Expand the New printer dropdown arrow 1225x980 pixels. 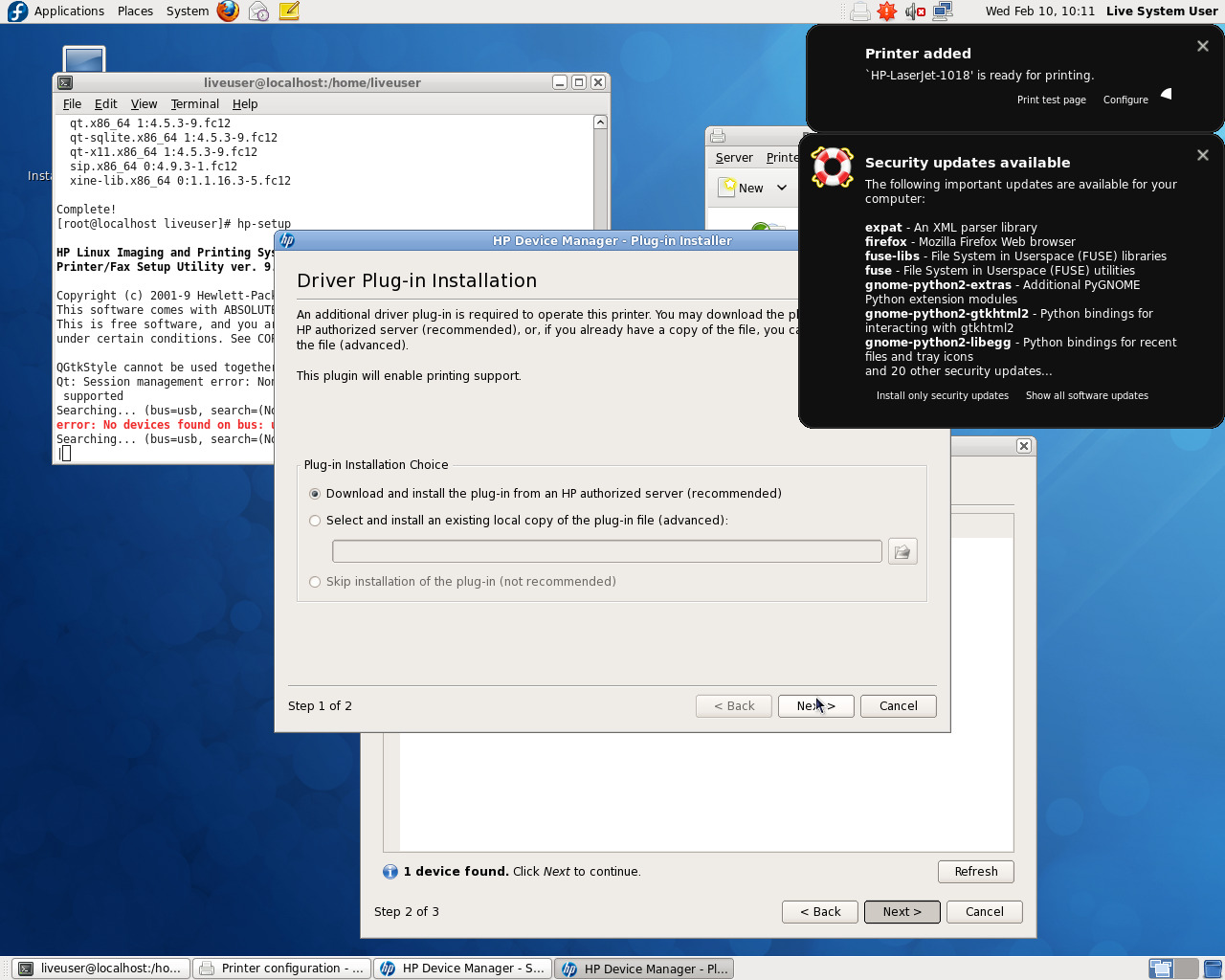pos(782,188)
